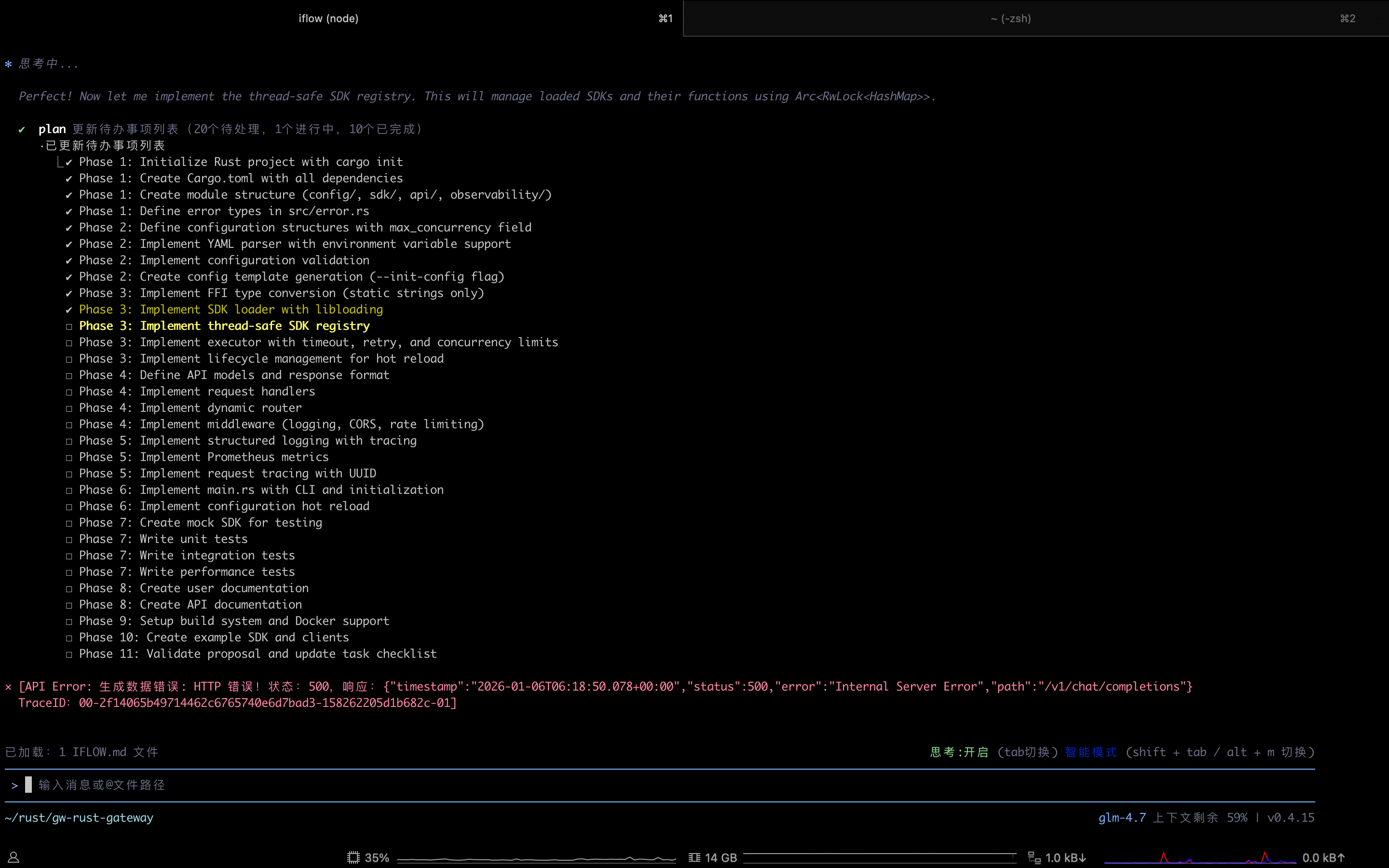
Task: Click the tree branch marker before first Phase 1
Action: (60, 163)
